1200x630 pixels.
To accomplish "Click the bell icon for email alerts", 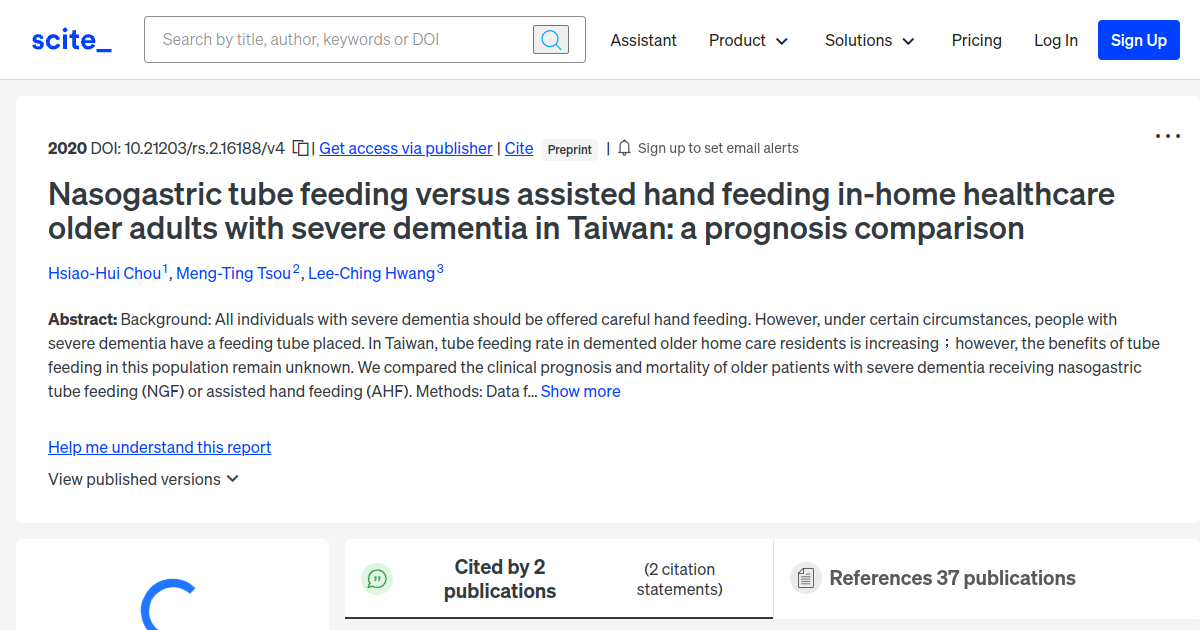I will click(623, 147).
